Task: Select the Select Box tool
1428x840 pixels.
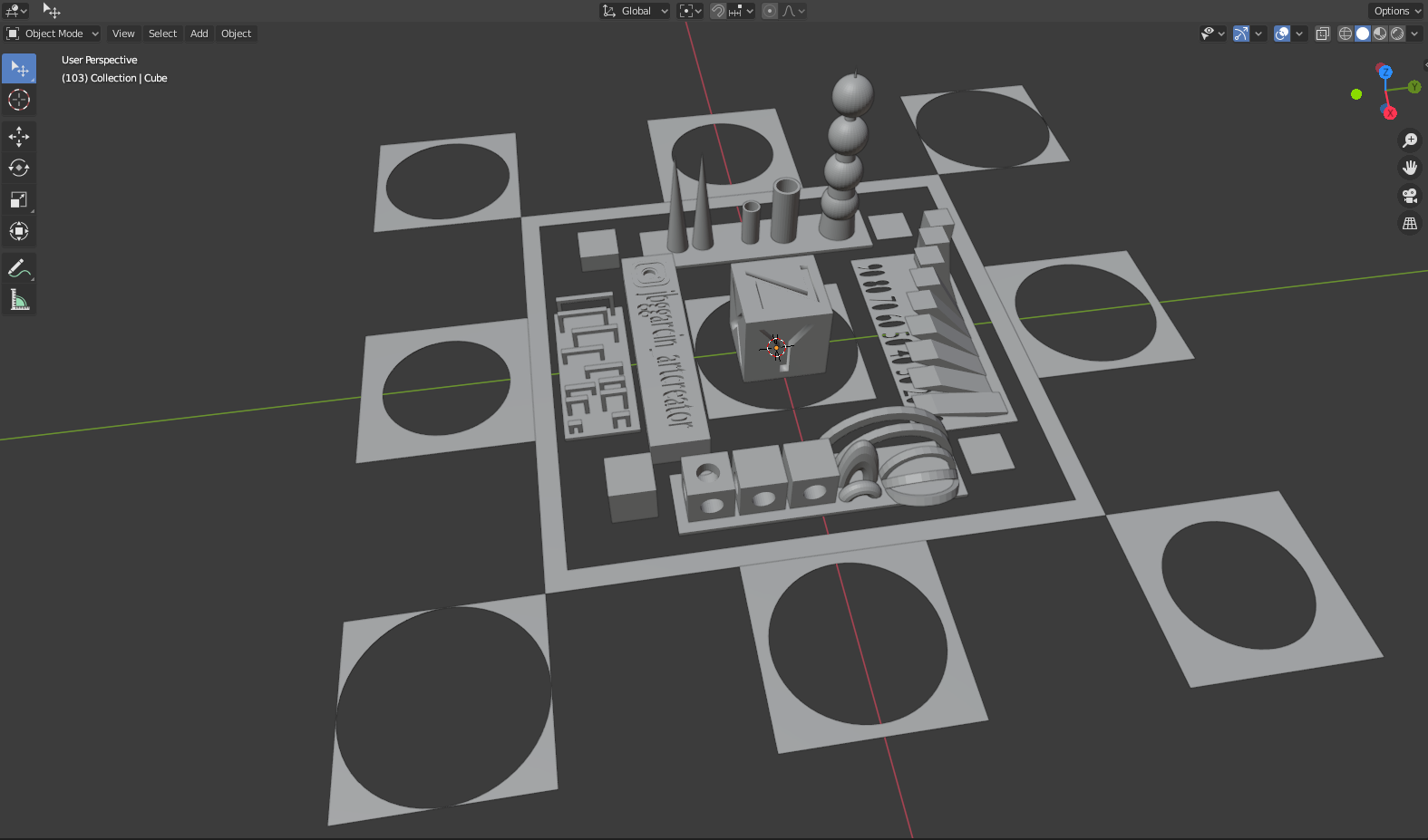Action: (19, 69)
